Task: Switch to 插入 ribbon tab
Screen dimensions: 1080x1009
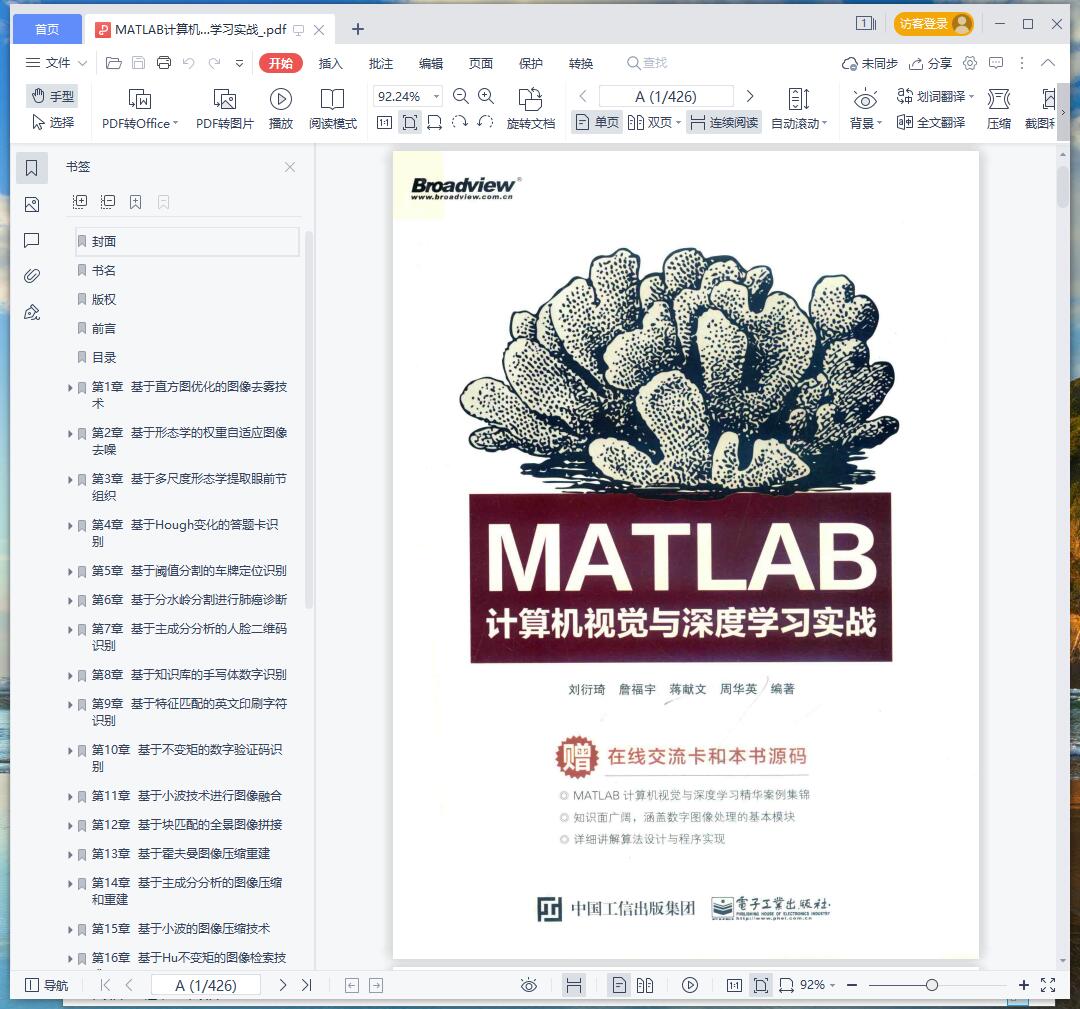Action: click(x=330, y=63)
